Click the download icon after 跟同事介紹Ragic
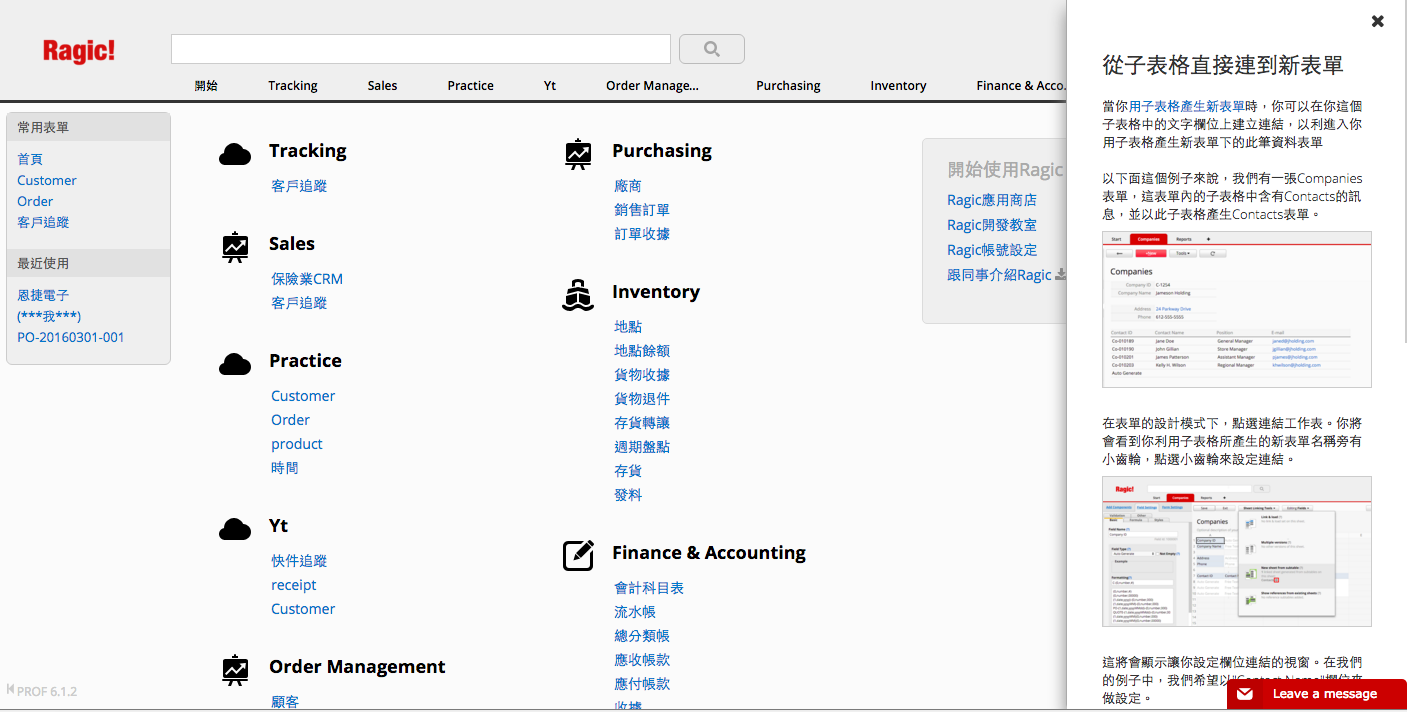1407x712 pixels. click(1061, 274)
